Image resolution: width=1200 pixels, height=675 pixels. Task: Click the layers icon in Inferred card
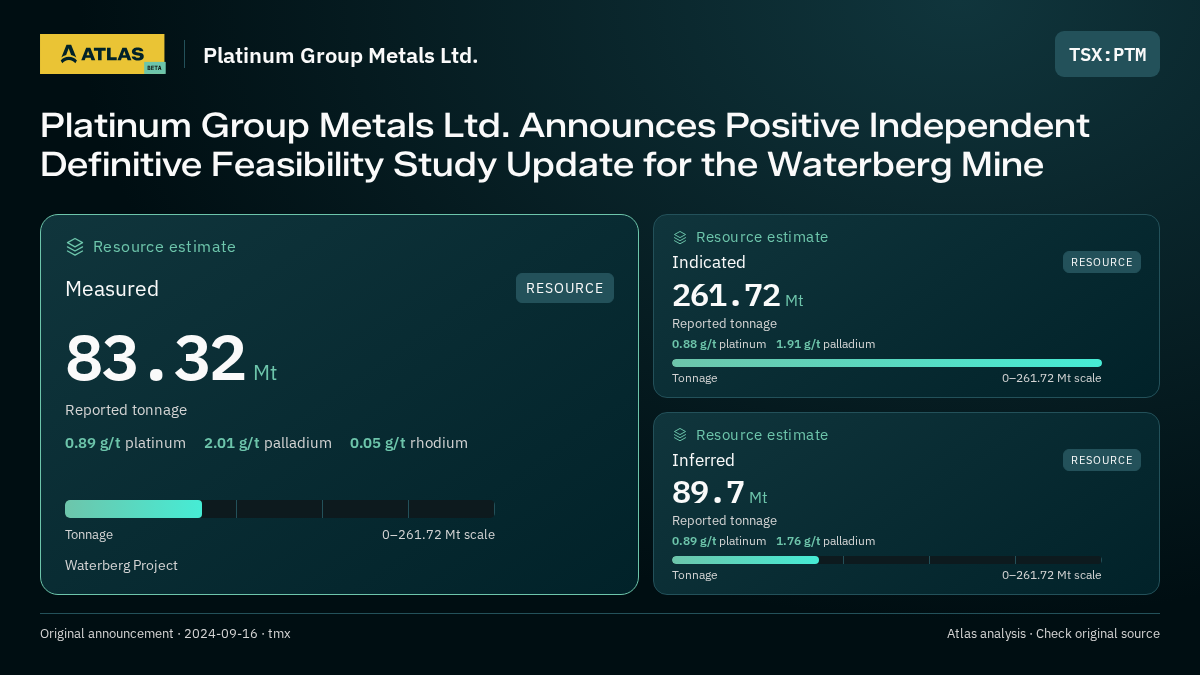[x=680, y=435]
